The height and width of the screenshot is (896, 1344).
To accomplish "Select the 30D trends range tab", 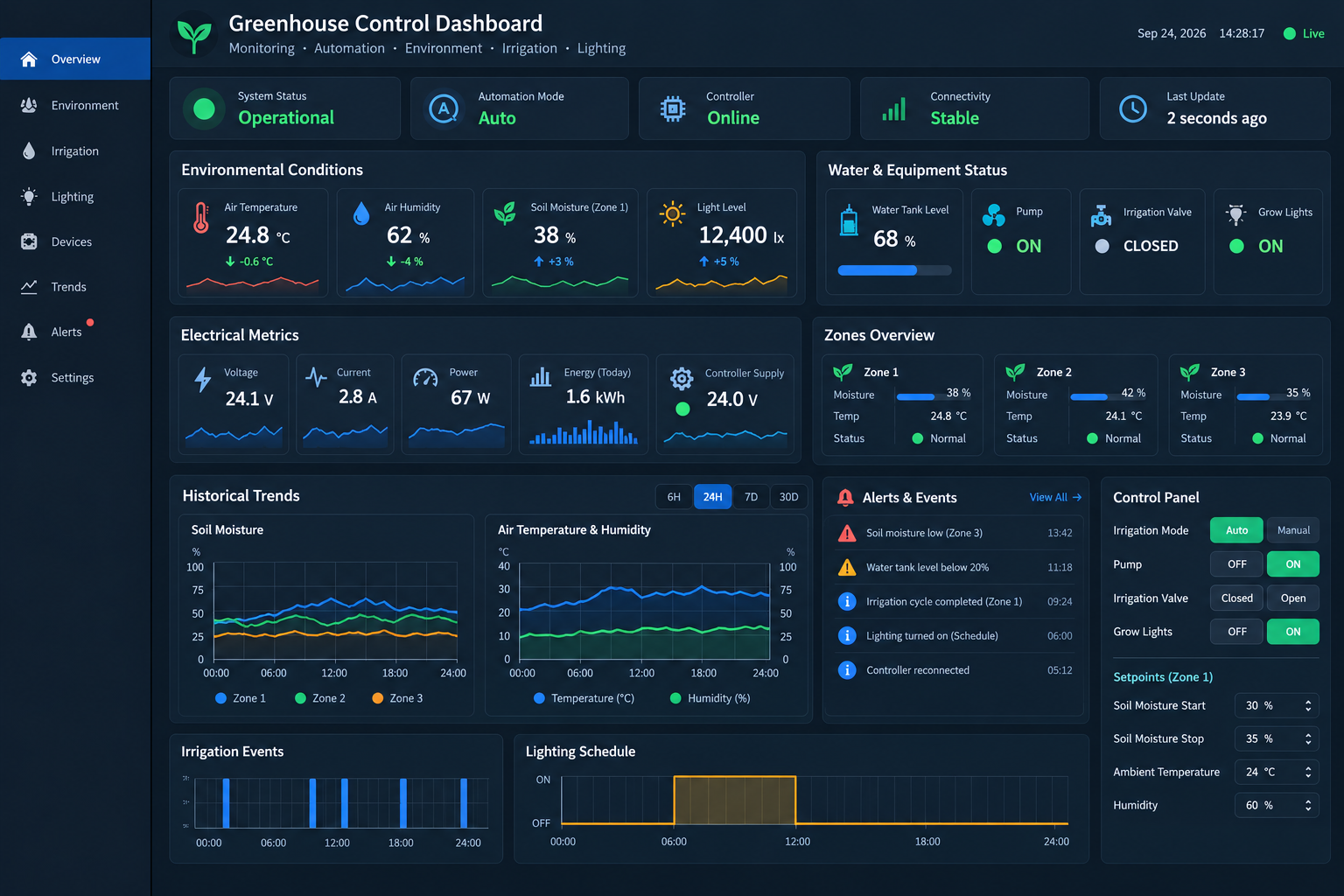I will (x=788, y=497).
